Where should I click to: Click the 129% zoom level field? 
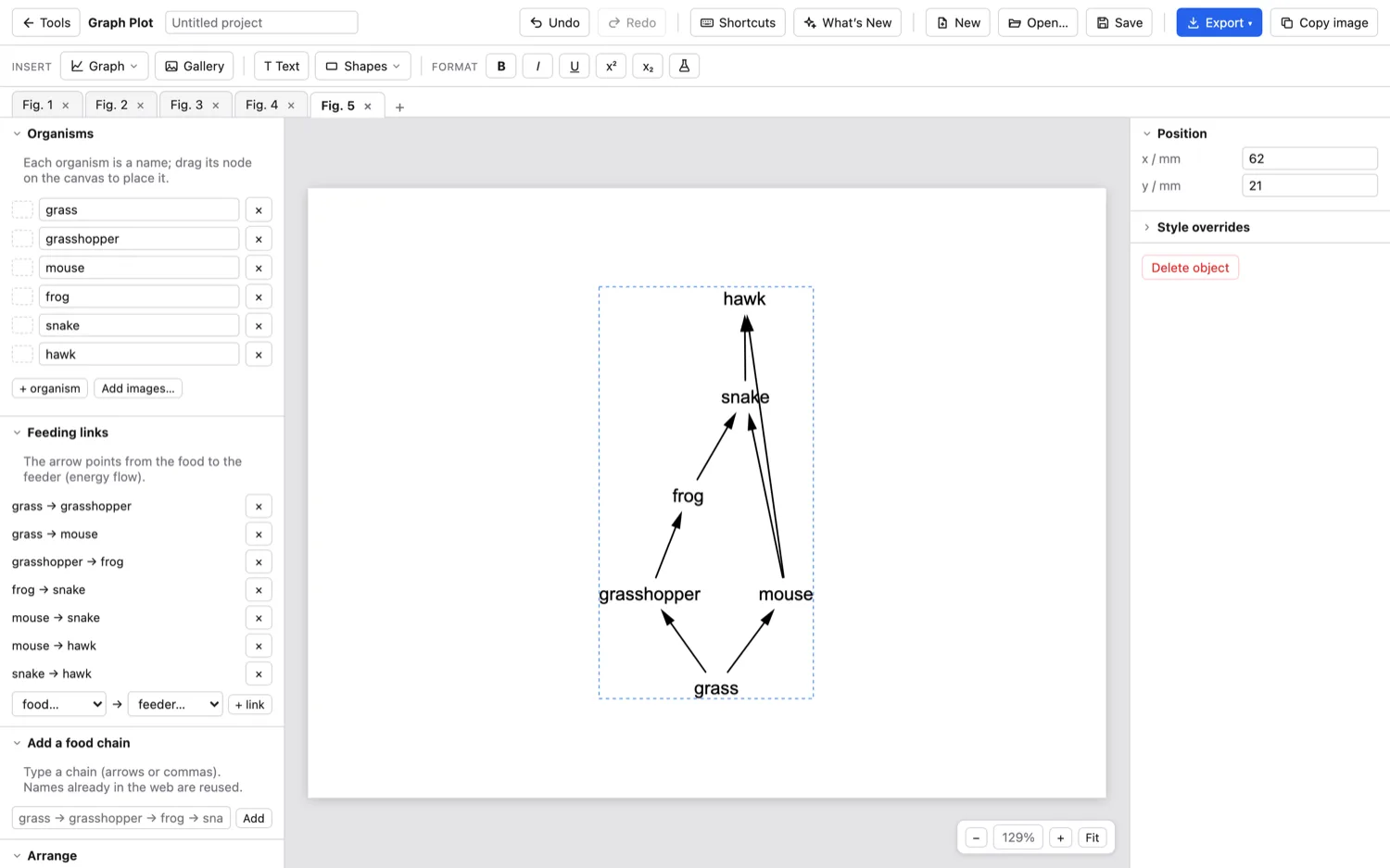point(1018,837)
